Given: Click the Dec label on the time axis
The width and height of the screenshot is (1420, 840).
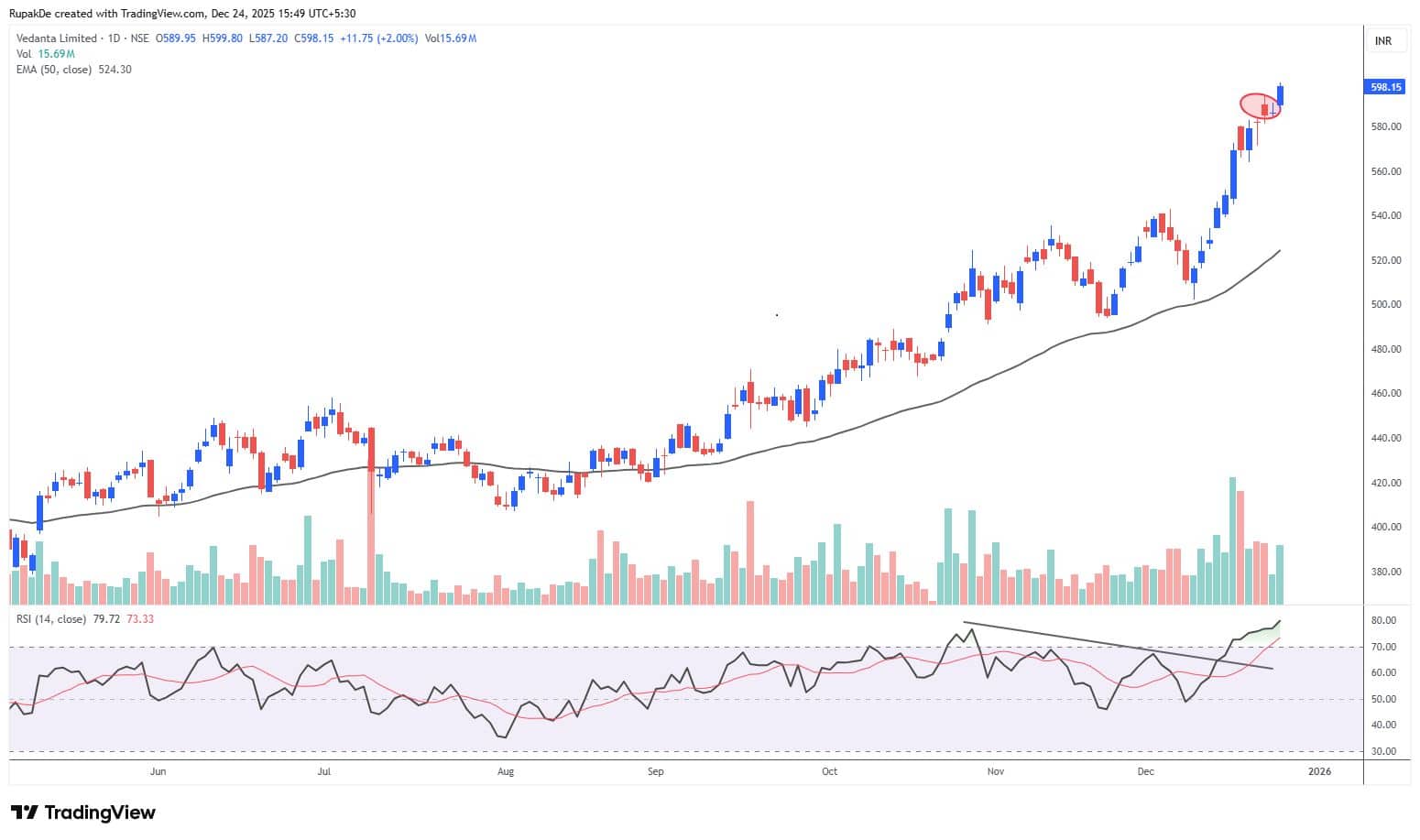Looking at the screenshot, I should pyautogui.click(x=1145, y=772).
